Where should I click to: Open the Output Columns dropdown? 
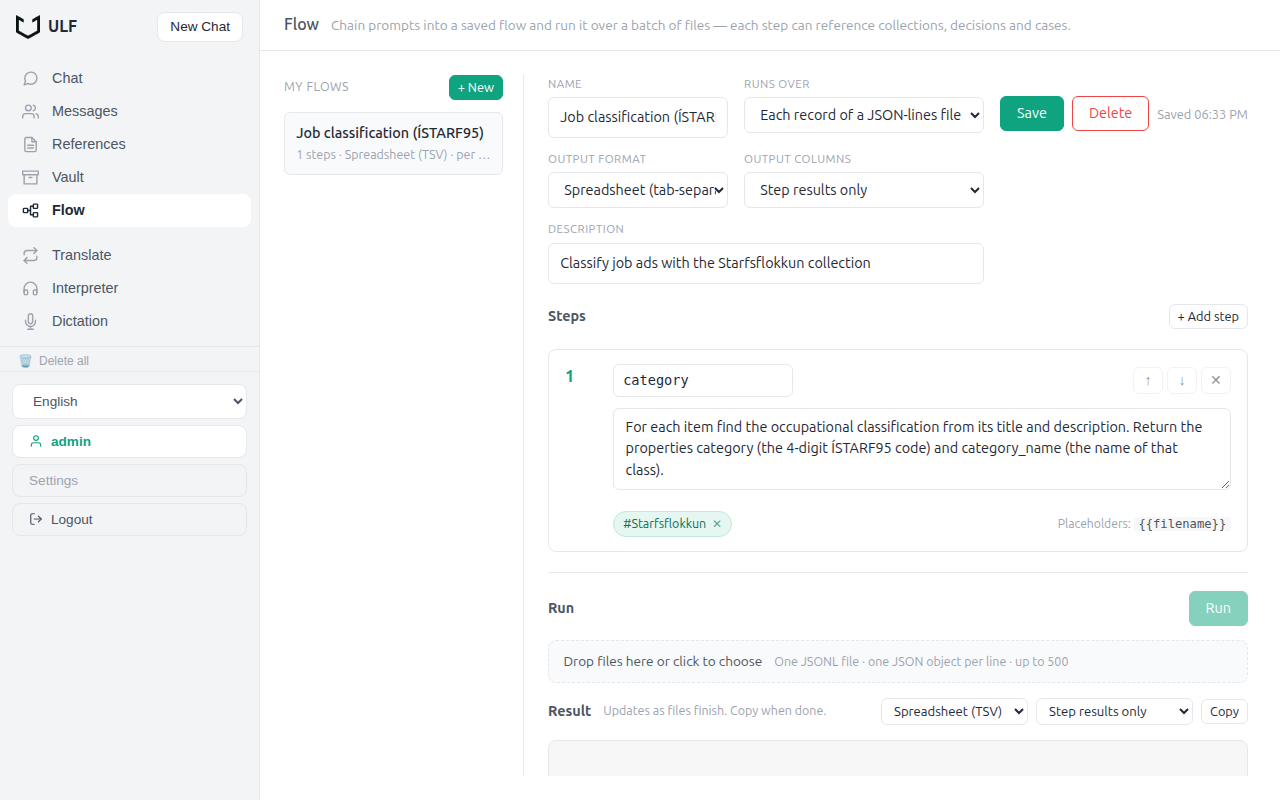[x=864, y=190]
